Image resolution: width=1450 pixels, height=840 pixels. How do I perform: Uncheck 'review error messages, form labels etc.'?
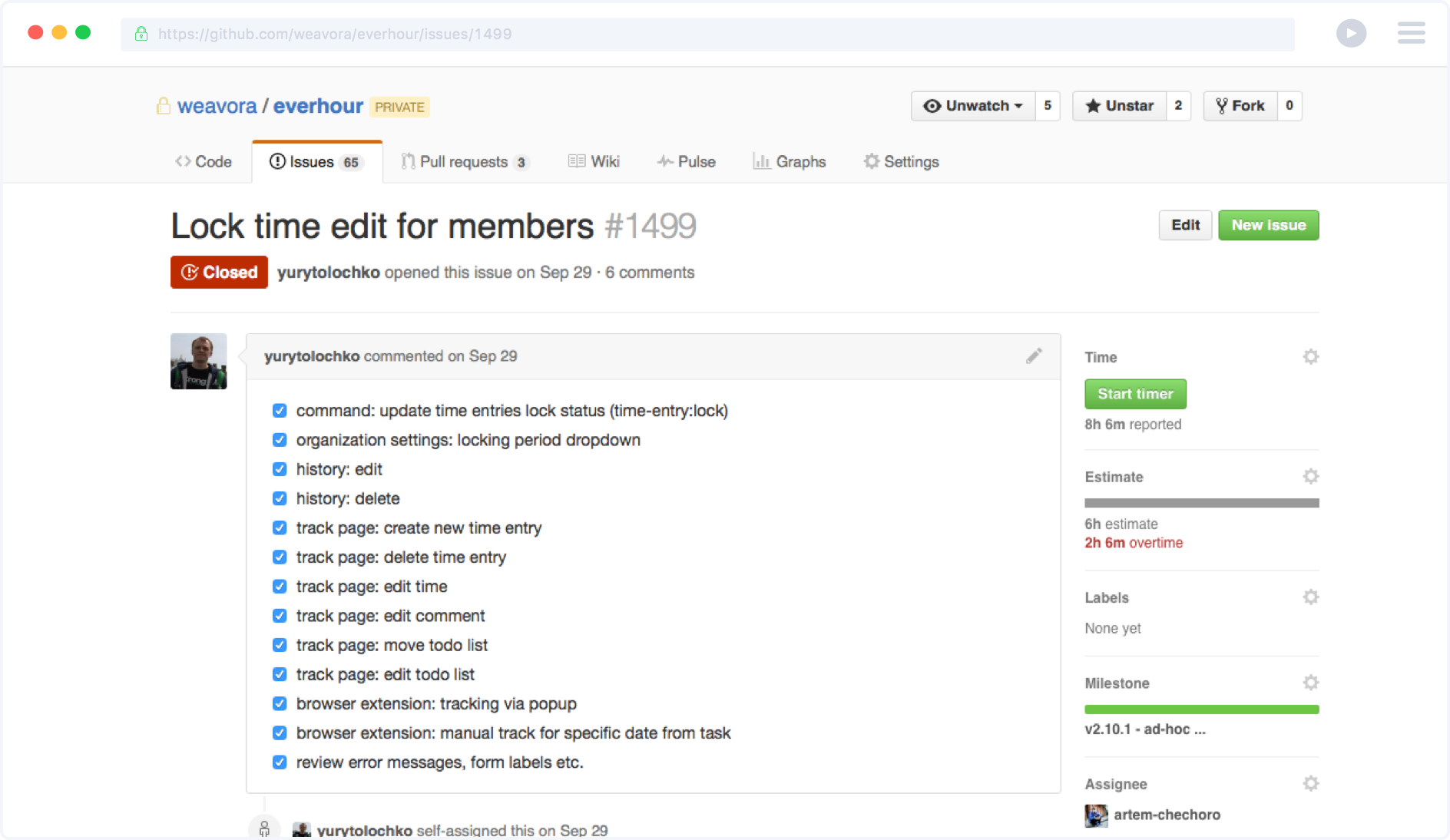(x=280, y=762)
